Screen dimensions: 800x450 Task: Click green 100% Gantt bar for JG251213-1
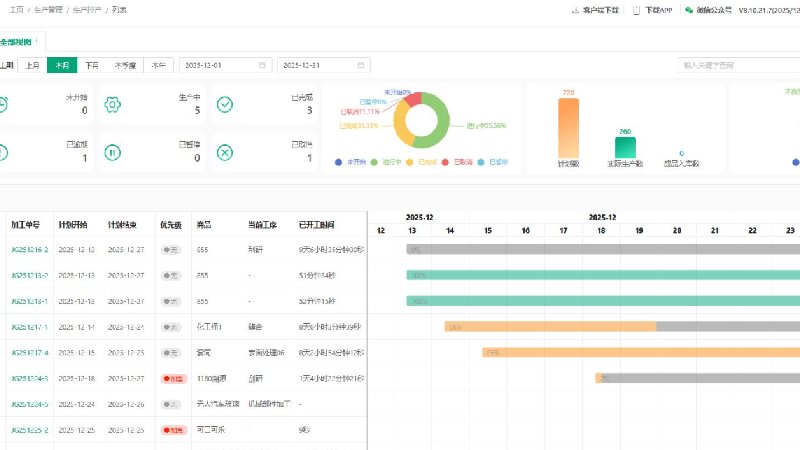[x=603, y=301]
